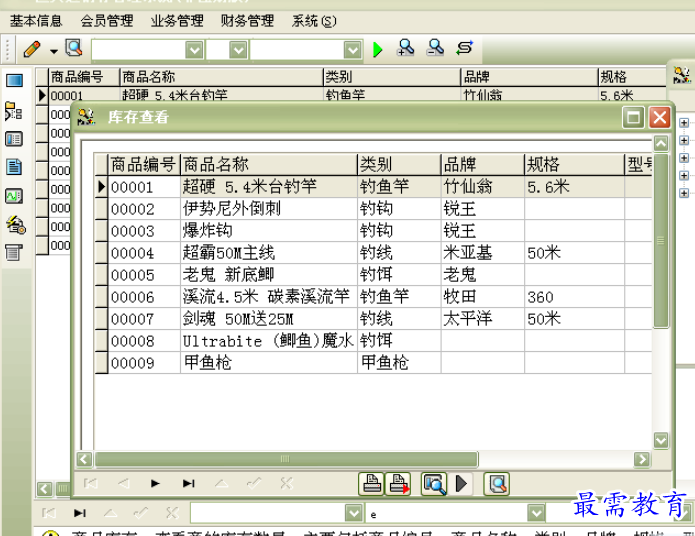
Task: Open the third toolbar combo box dropdown arrow
Action: (x=352, y=49)
